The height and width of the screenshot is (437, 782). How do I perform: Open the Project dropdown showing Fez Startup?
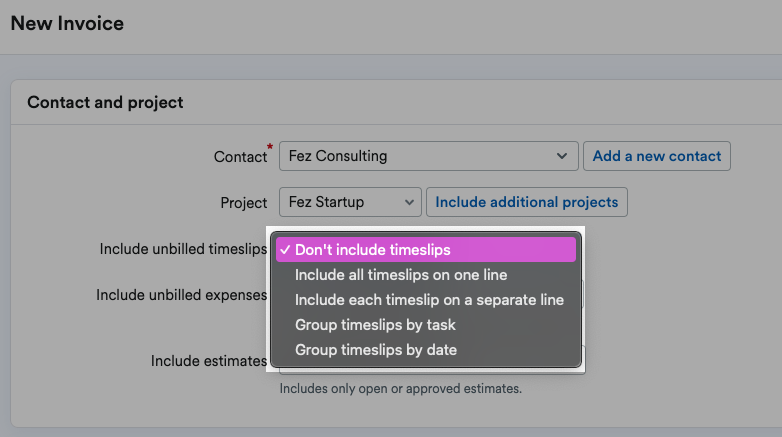(350, 202)
